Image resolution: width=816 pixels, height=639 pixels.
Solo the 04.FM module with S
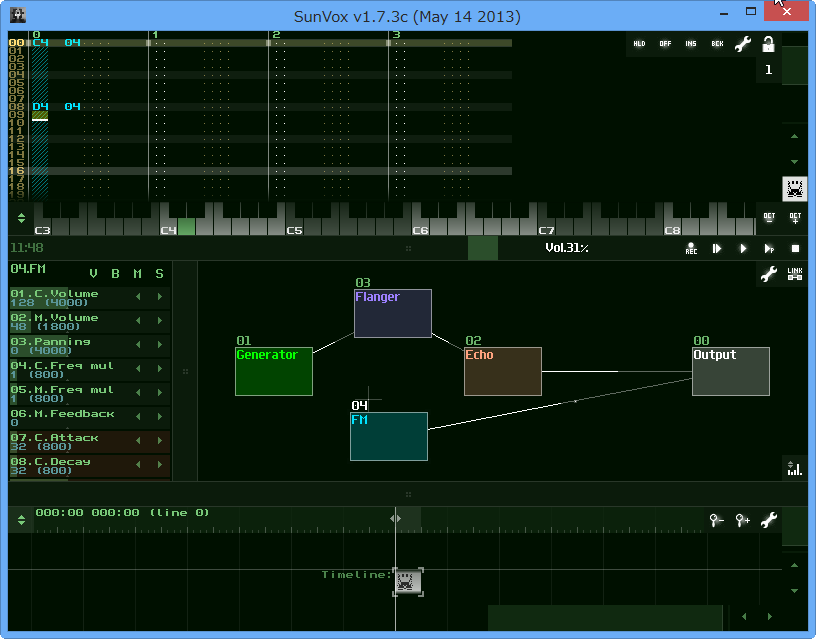(x=159, y=274)
